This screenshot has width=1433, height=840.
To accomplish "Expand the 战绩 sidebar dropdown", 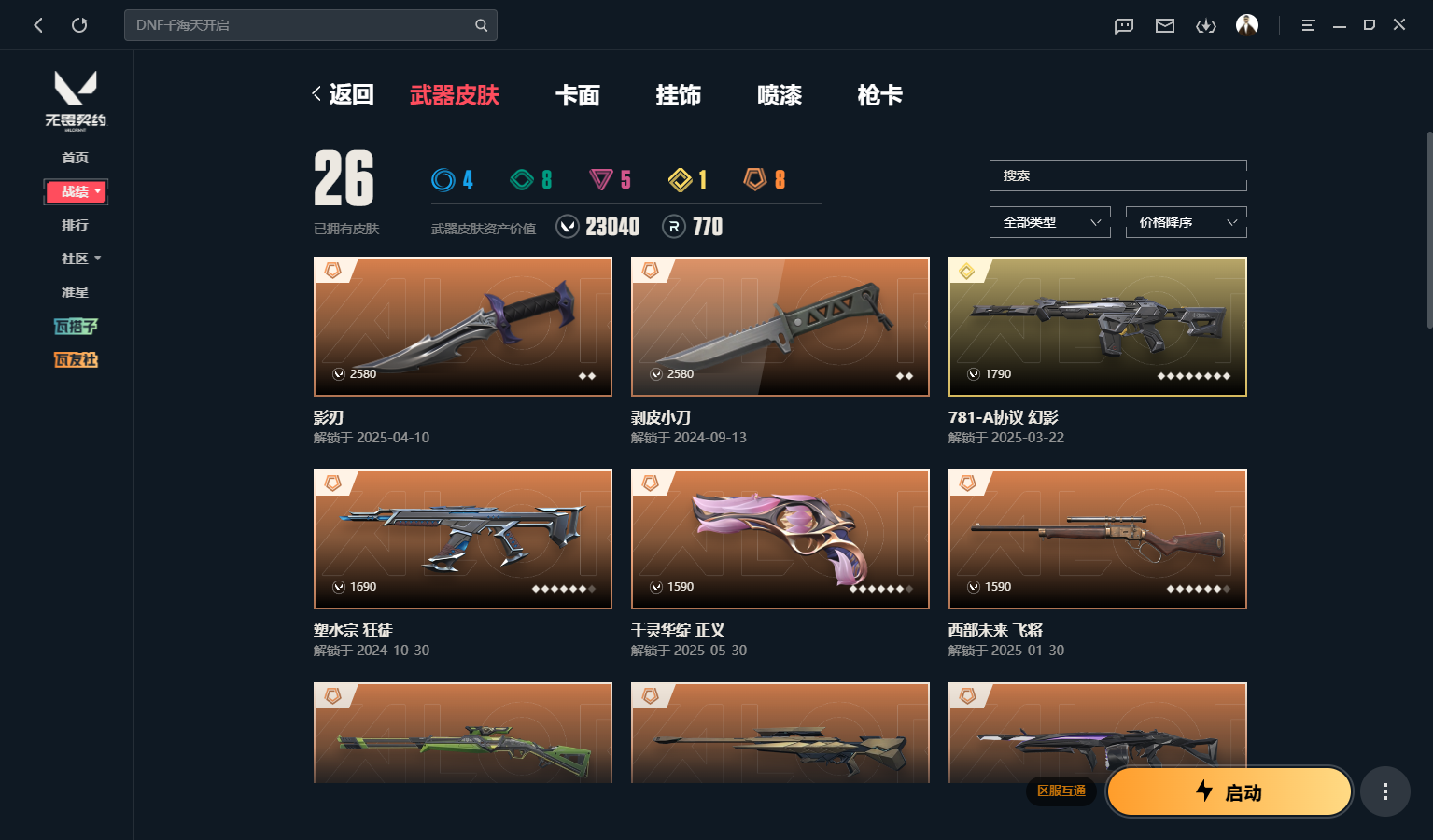I will 76,191.
